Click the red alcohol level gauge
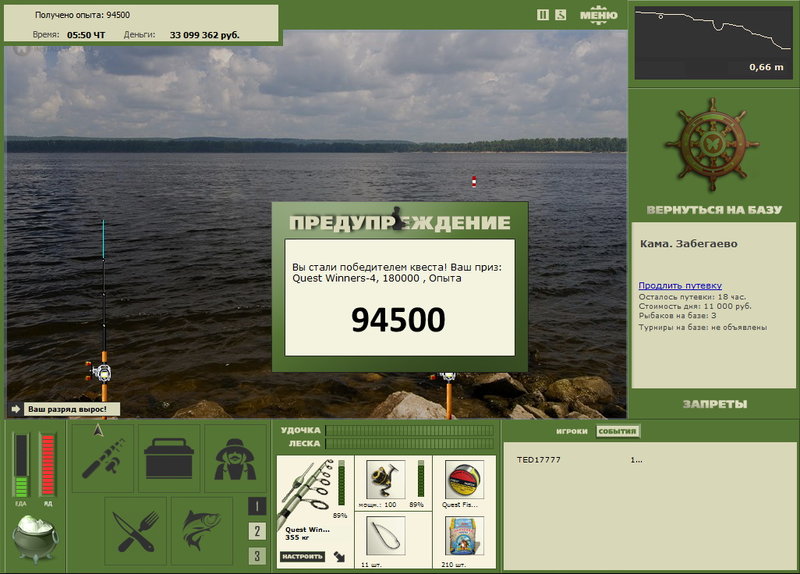This screenshot has height=574, width=800. pyautogui.click(x=48, y=465)
